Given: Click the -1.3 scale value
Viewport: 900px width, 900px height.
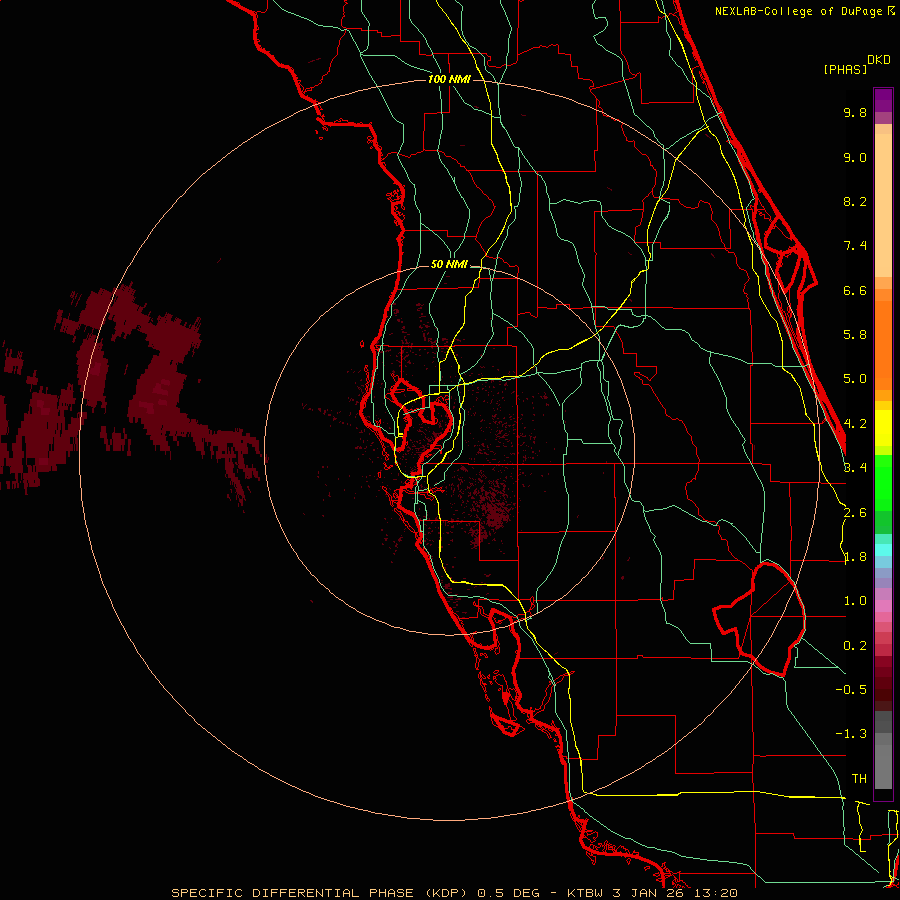Looking at the screenshot, I should click(x=851, y=734).
